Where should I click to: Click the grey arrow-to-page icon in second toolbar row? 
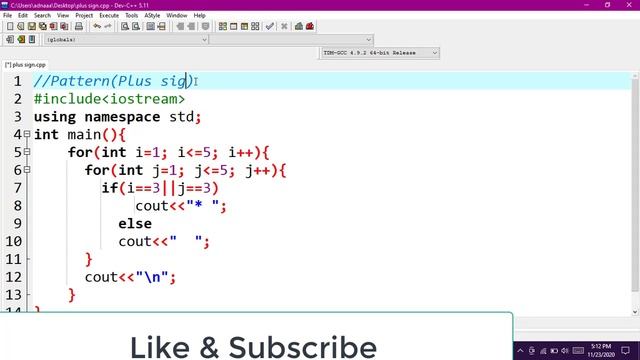[x=10, y=40]
